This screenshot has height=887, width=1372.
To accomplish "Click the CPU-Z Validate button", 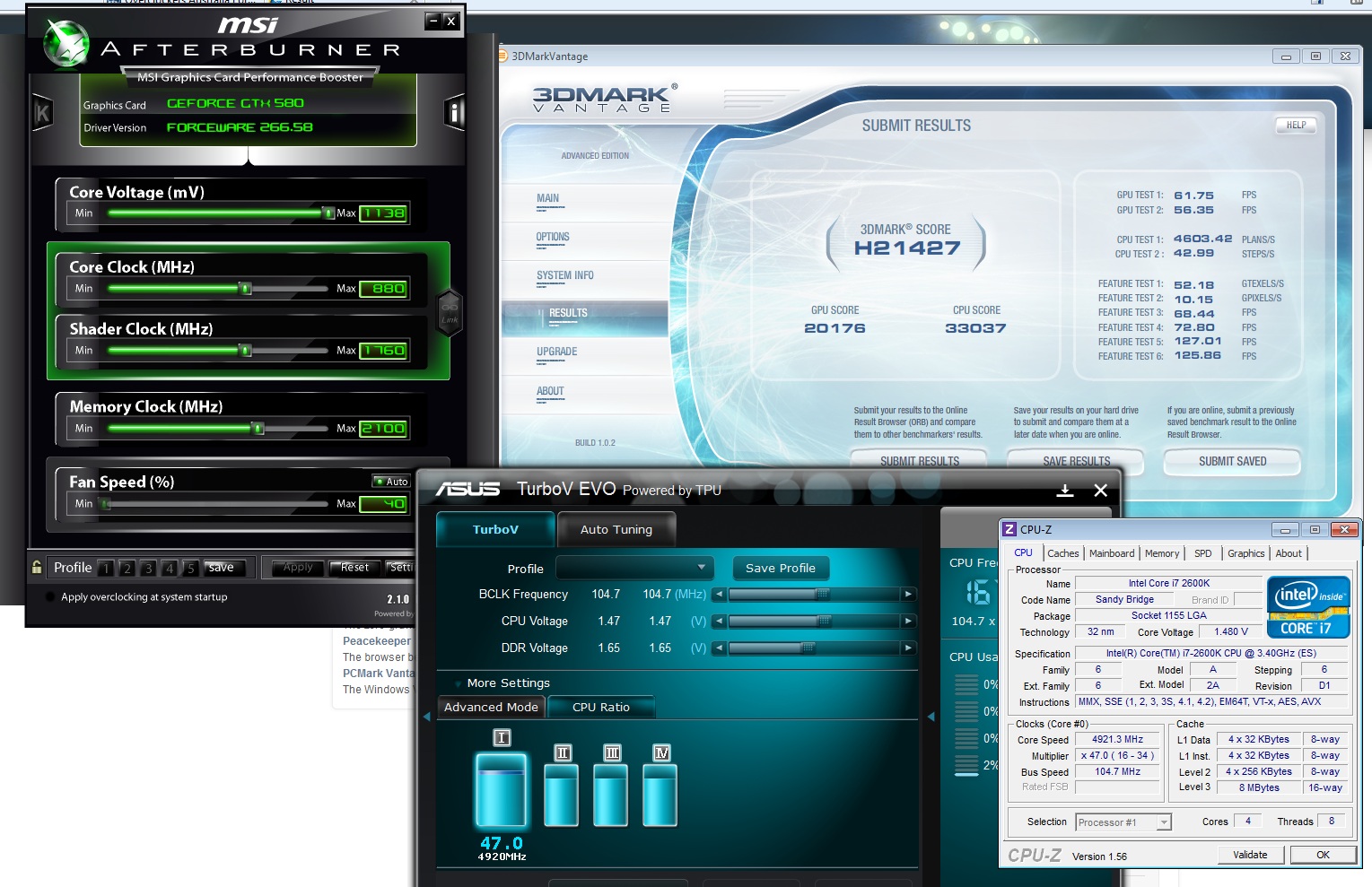I will (x=1250, y=855).
